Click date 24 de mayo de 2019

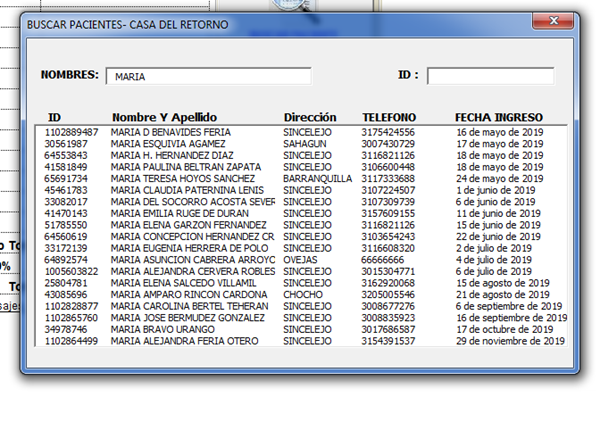click(500, 179)
